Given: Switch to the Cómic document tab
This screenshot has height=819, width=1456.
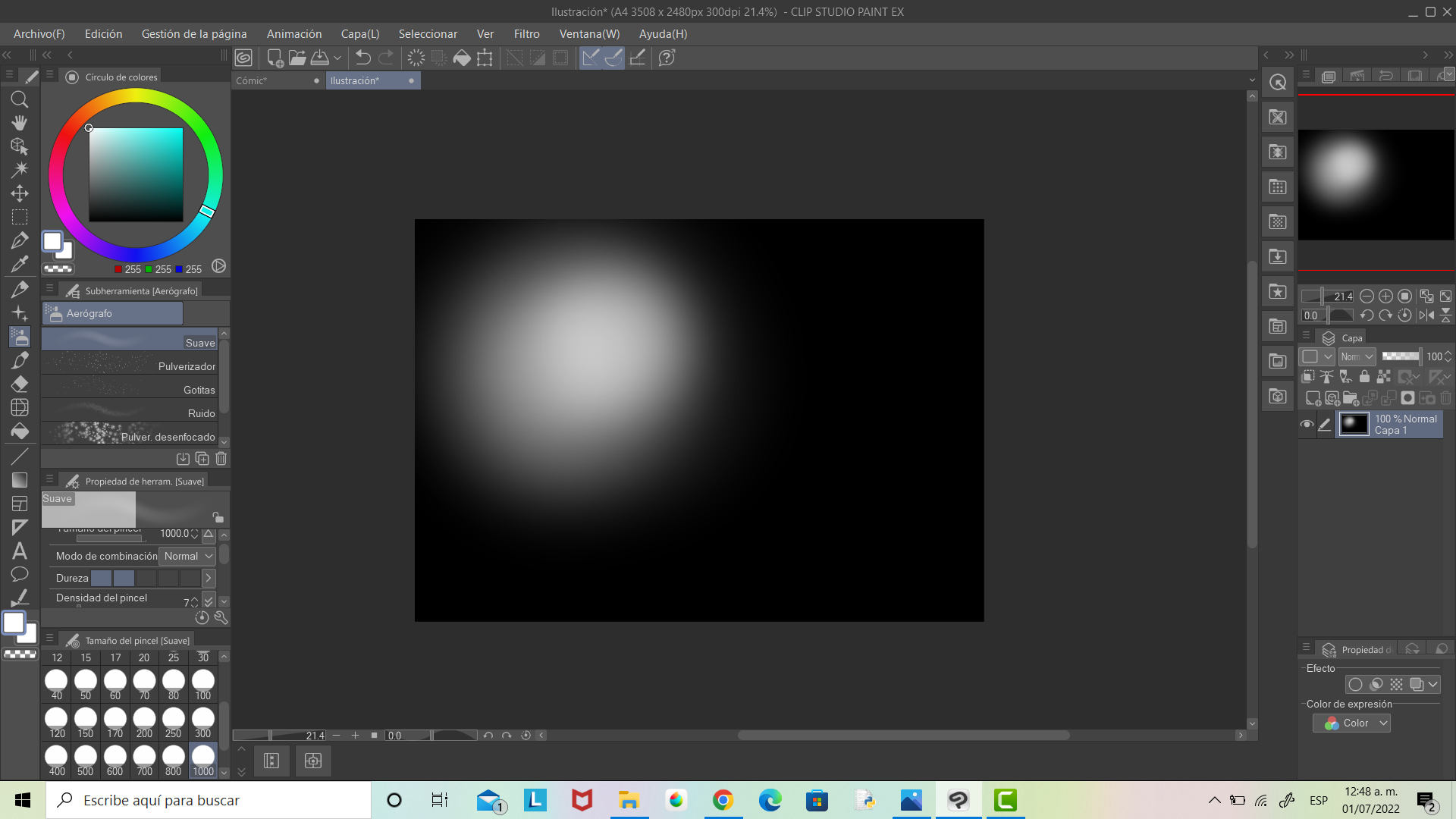Looking at the screenshot, I should [252, 81].
